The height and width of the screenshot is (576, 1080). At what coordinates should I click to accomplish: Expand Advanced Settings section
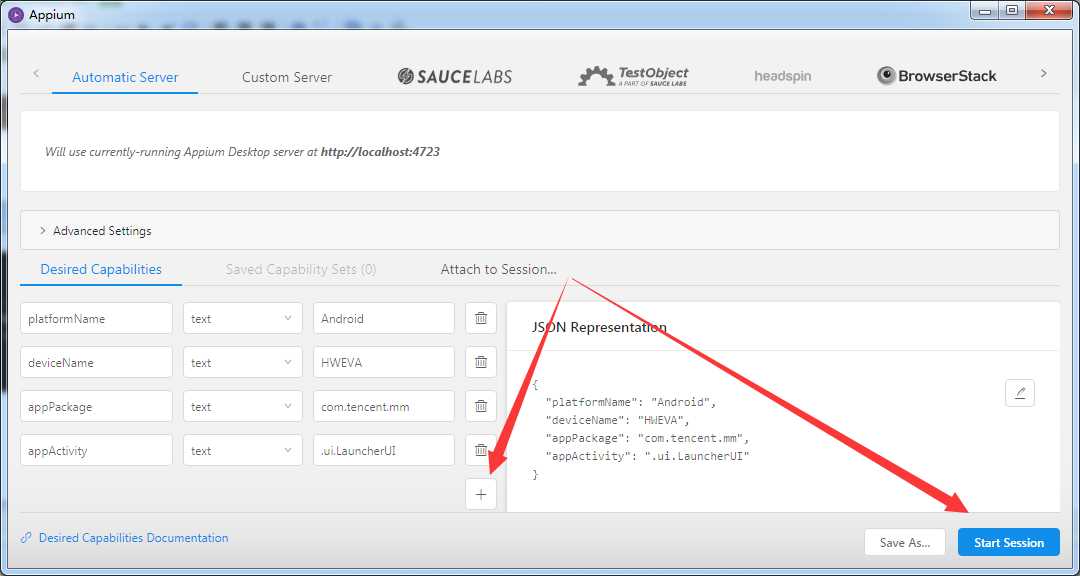[x=540, y=231]
